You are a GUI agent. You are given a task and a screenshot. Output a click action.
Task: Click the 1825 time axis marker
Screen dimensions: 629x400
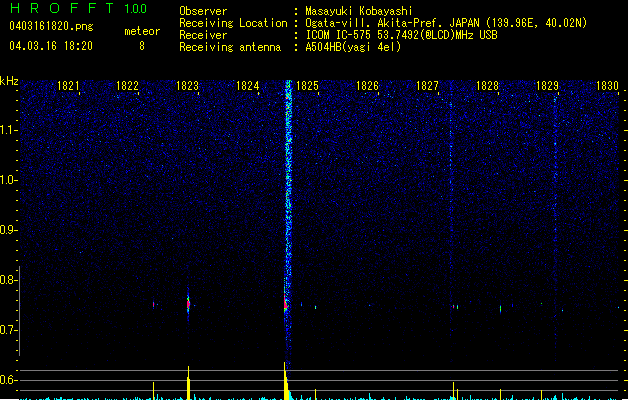click(307, 86)
